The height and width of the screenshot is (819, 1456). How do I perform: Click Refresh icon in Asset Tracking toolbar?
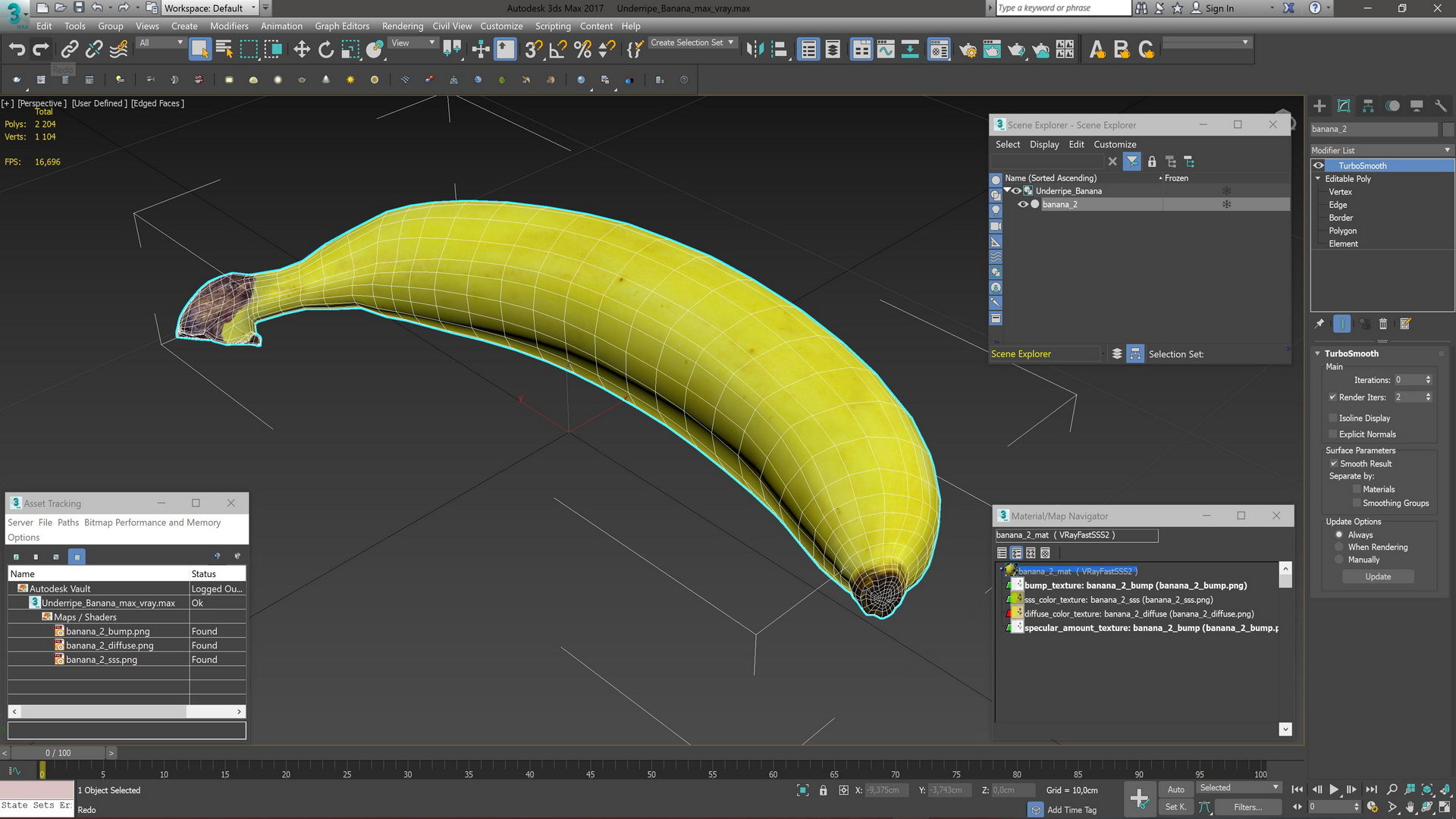click(x=16, y=557)
